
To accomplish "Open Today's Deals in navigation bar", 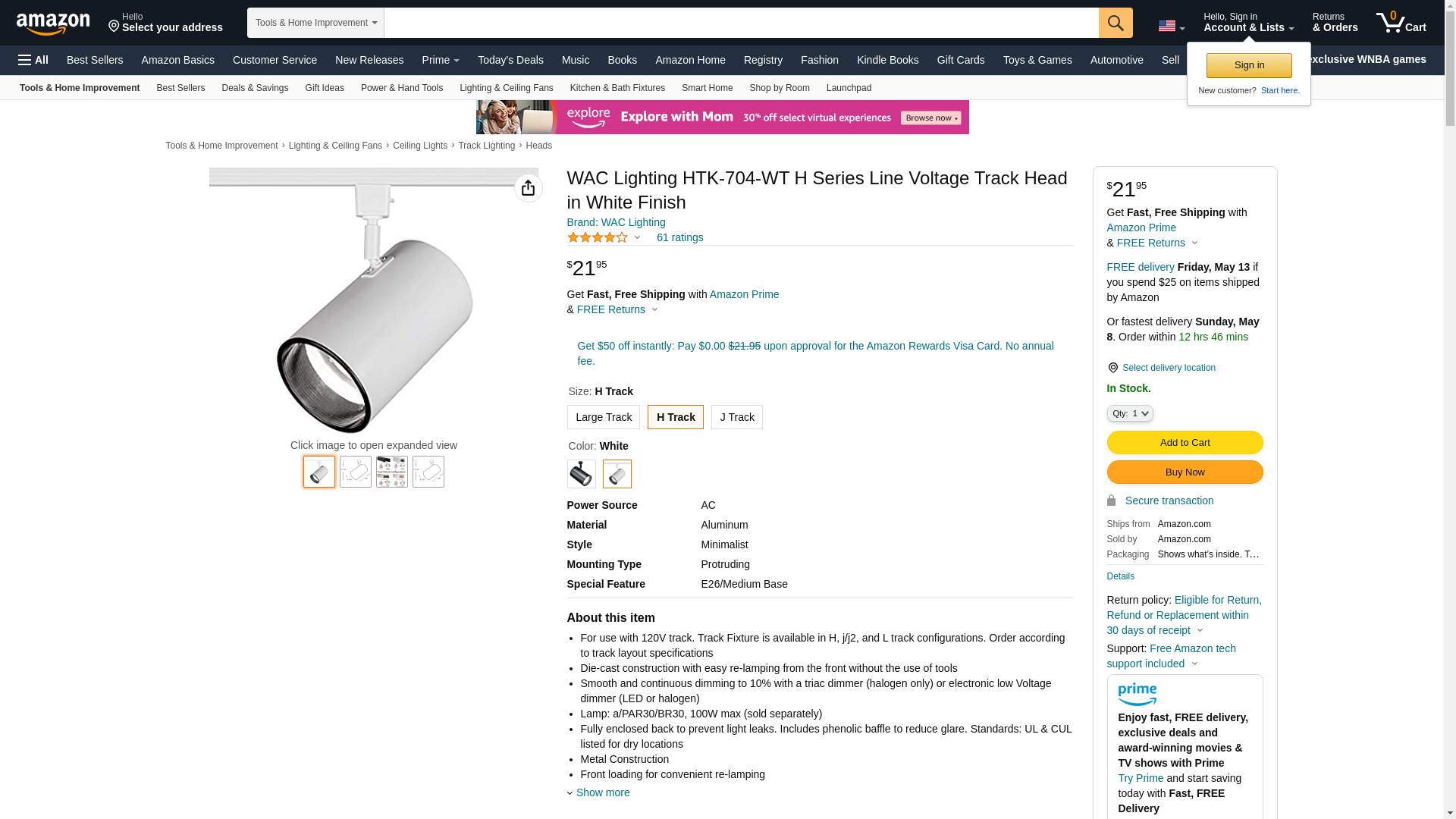I will coord(510,60).
